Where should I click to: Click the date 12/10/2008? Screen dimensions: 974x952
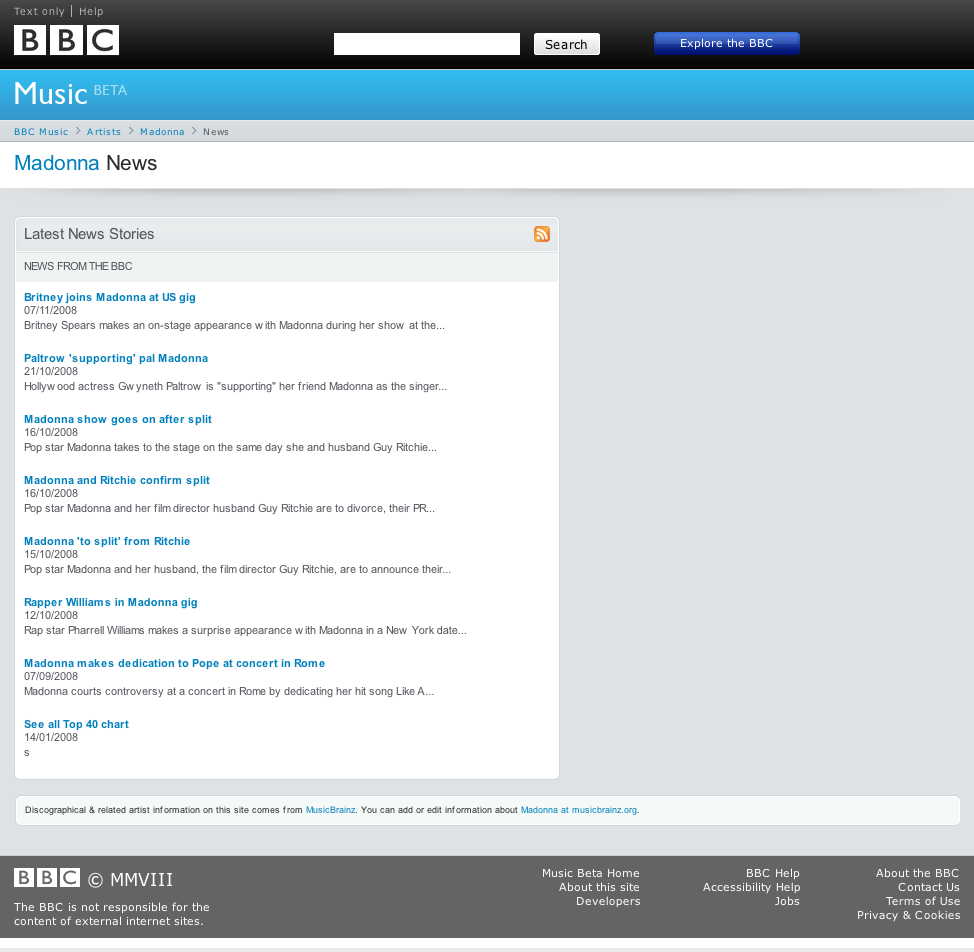pos(51,615)
